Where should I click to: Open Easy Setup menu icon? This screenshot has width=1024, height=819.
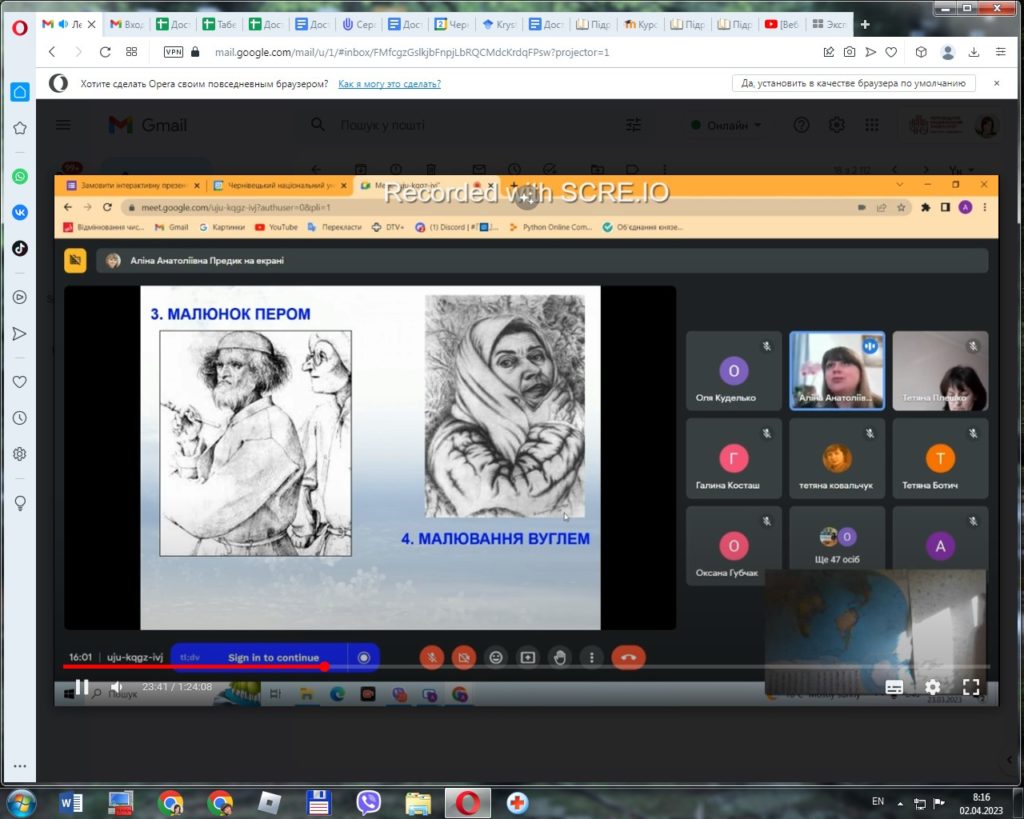1000,52
